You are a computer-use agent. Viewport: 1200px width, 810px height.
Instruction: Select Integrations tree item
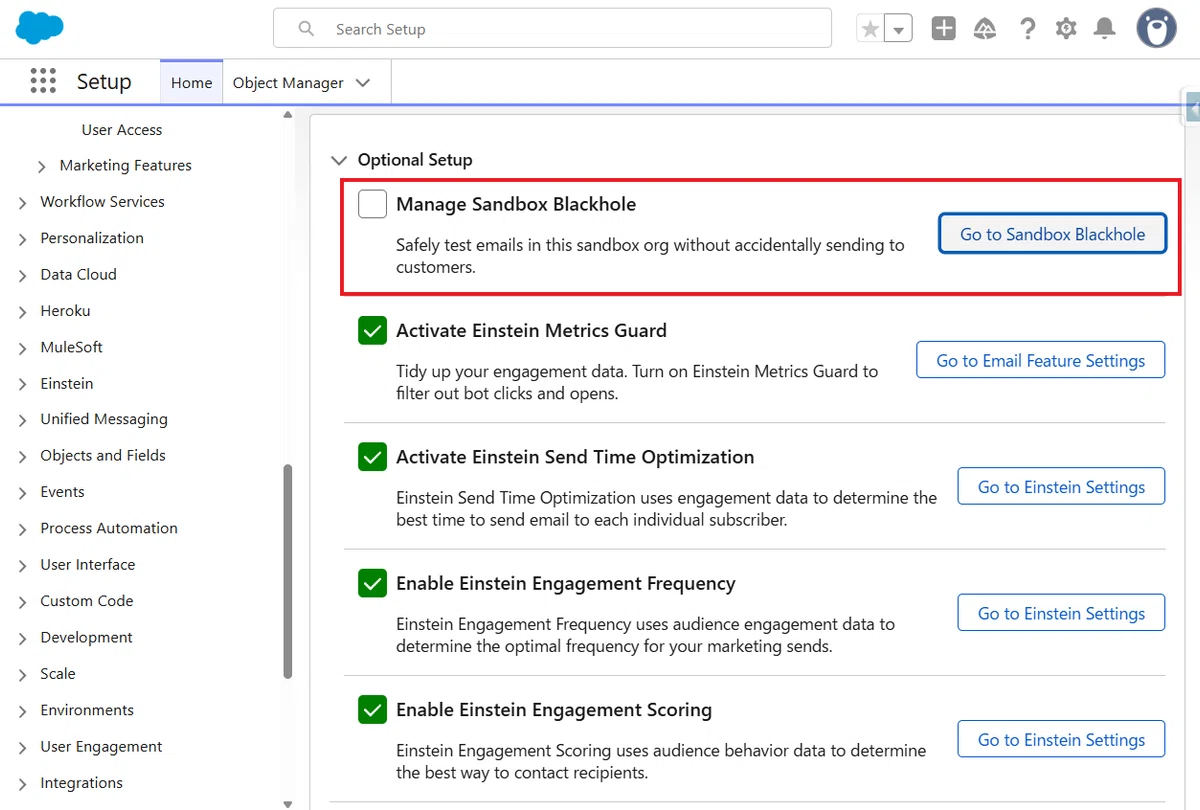82,783
